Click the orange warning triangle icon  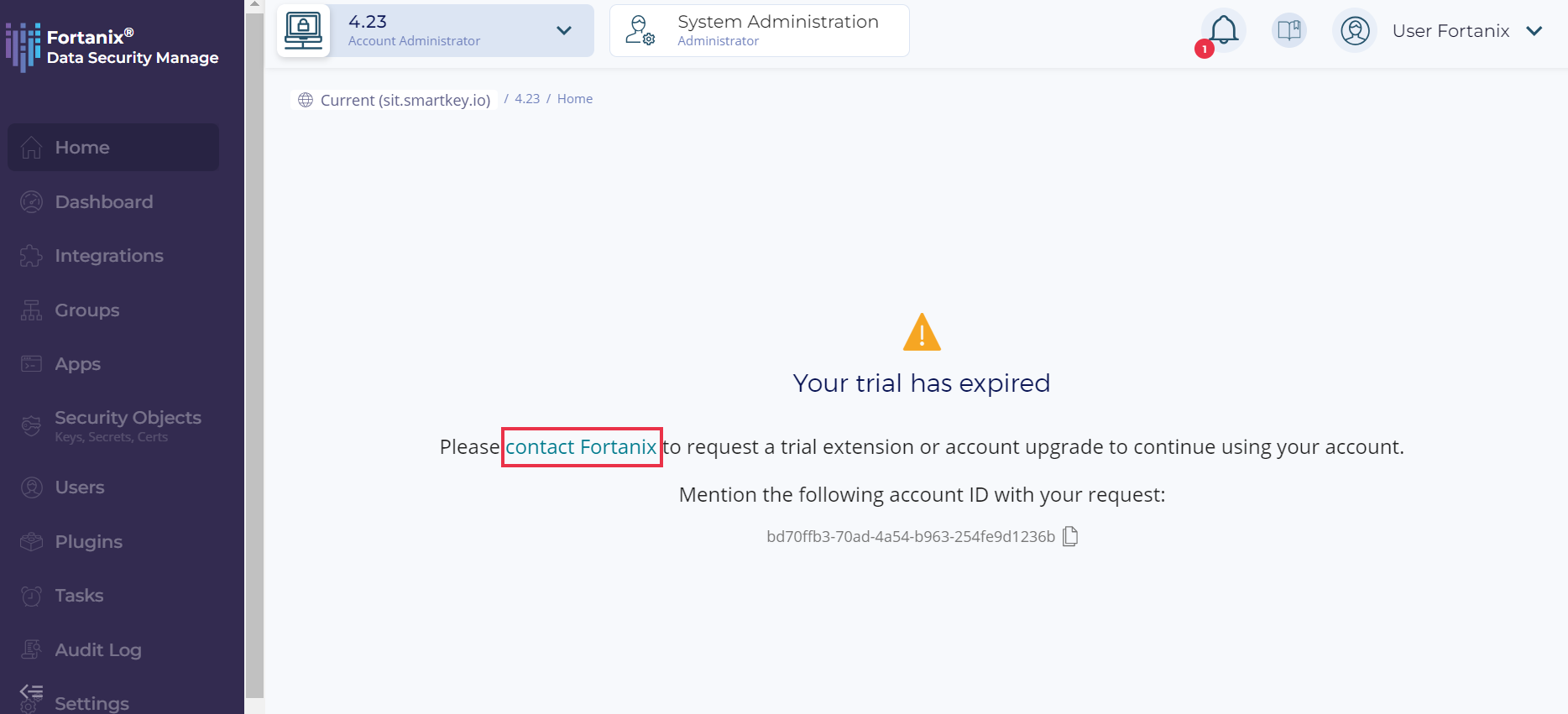click(921, 332)
